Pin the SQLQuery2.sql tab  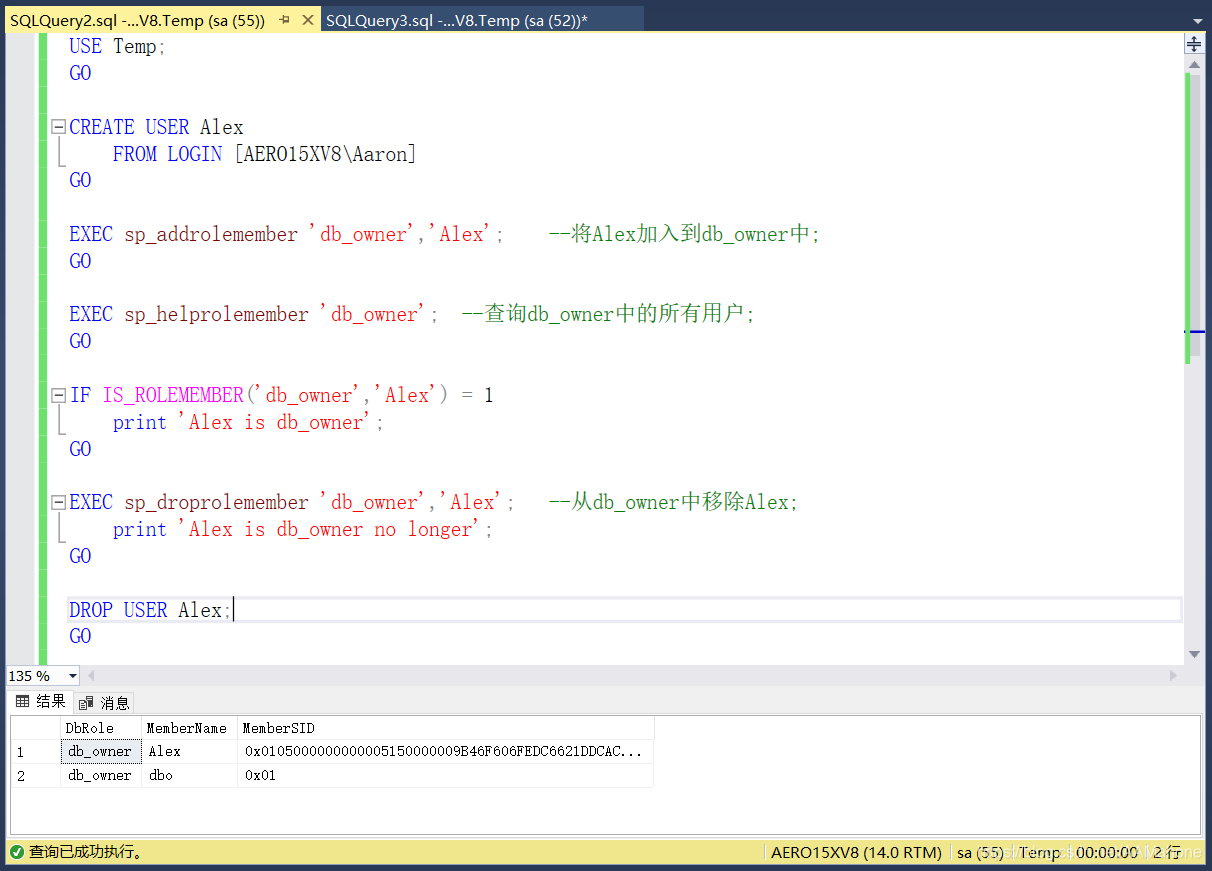click(285, 20)
